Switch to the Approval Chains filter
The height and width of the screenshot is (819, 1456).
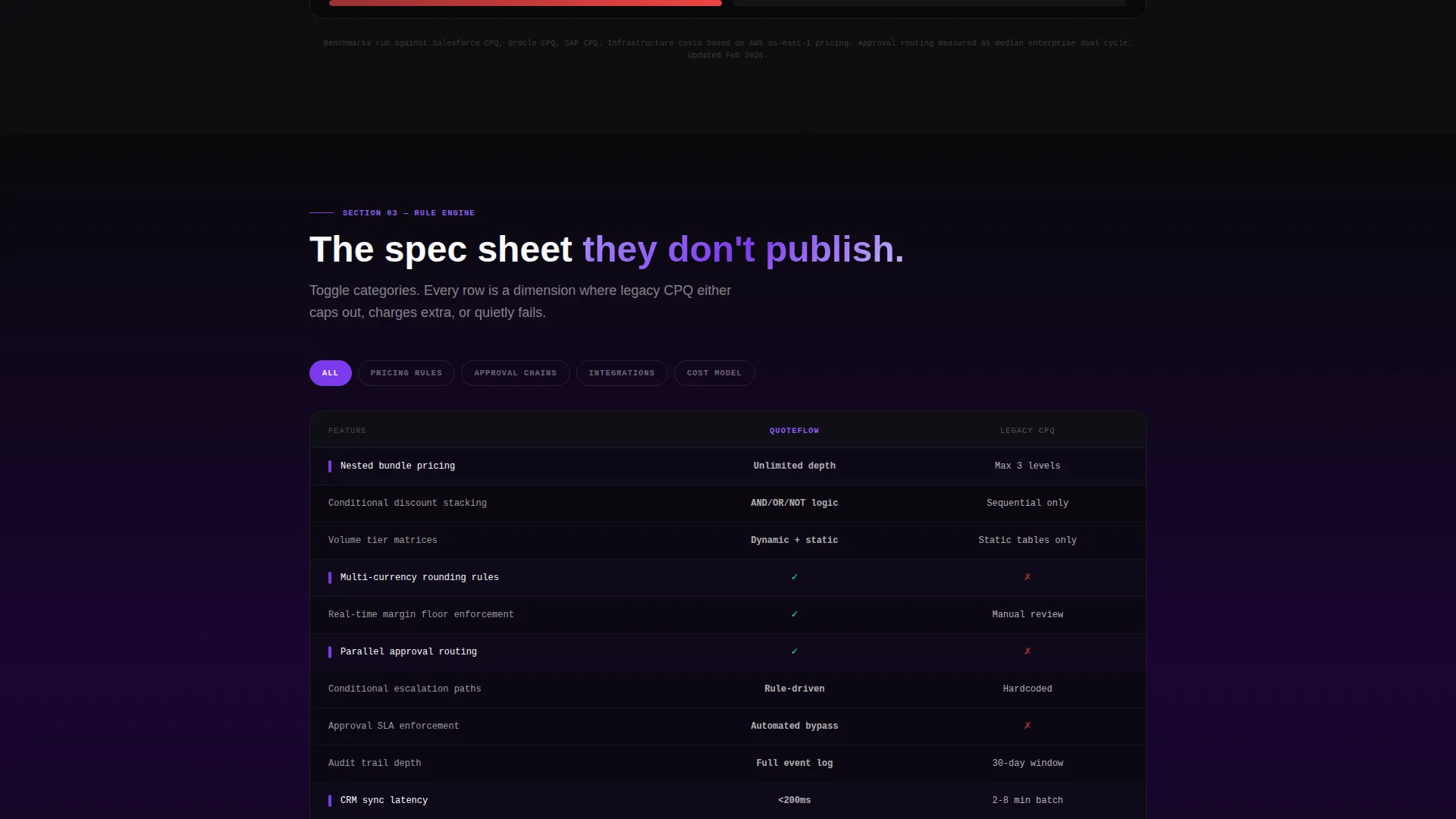[515, 373]
